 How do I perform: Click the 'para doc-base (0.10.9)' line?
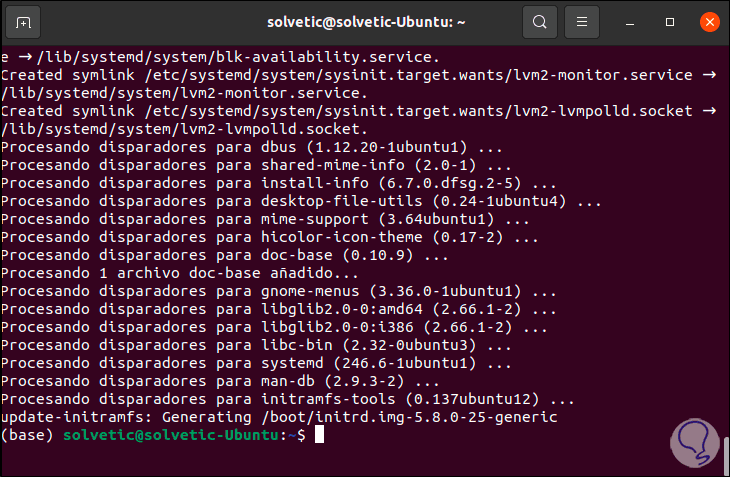tap(225, 255)
